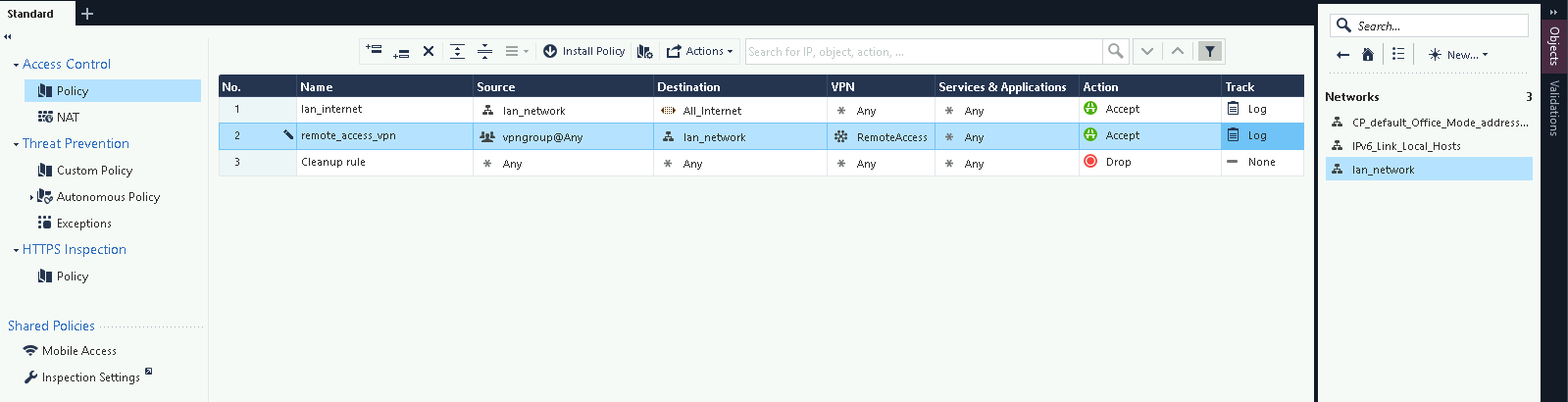Open Inspection Settings link
1568x402 pixels.
pyautogui.click(x=90, y=377)
